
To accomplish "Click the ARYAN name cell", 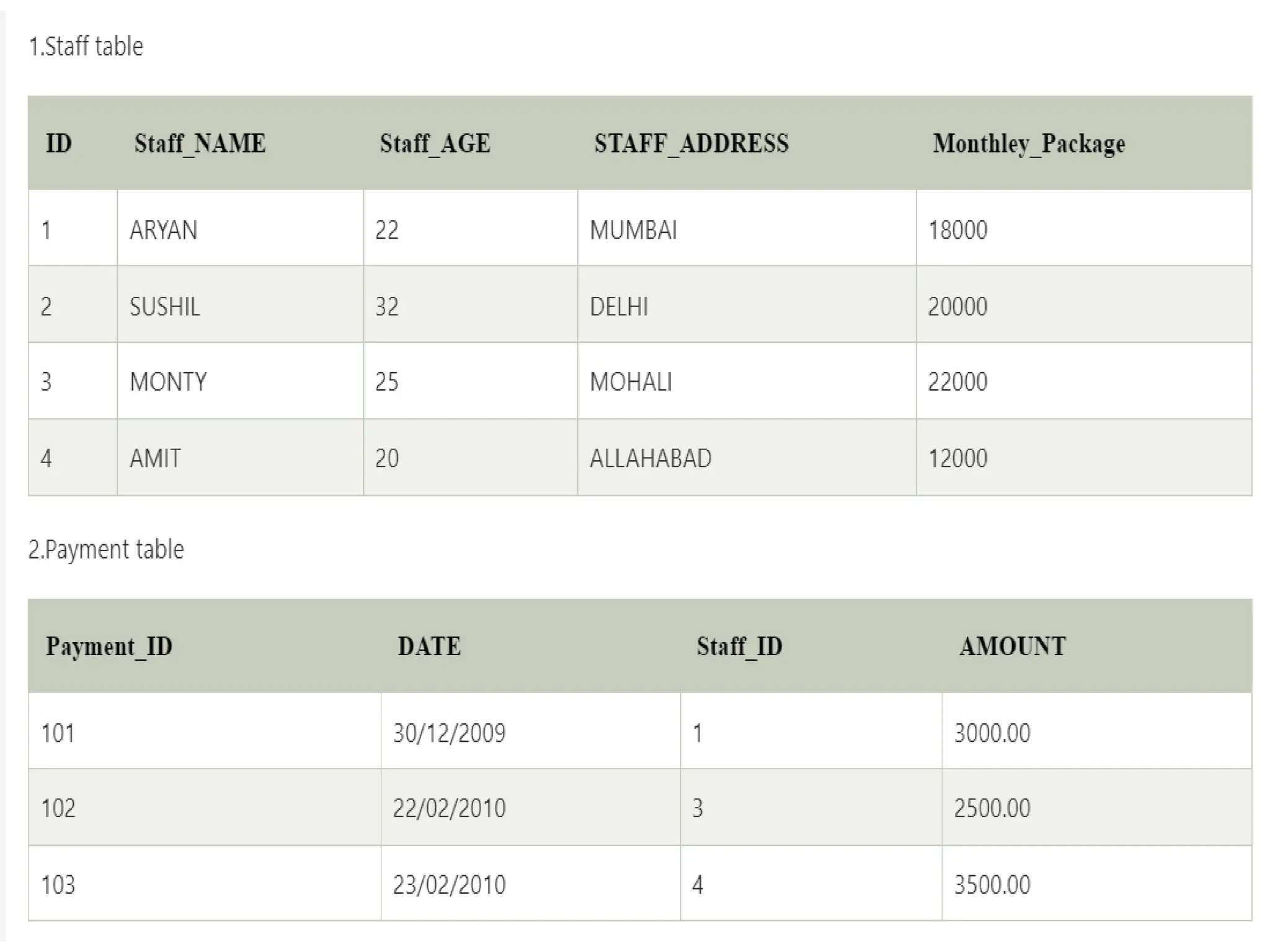I will 163,230.
